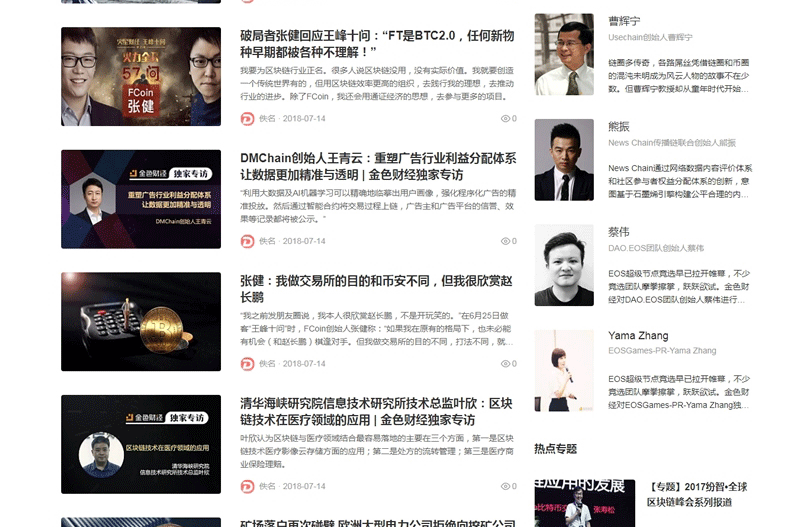Open 熊振 name link
The width and height of the screenshot is (800, 527).
(619, 127)
